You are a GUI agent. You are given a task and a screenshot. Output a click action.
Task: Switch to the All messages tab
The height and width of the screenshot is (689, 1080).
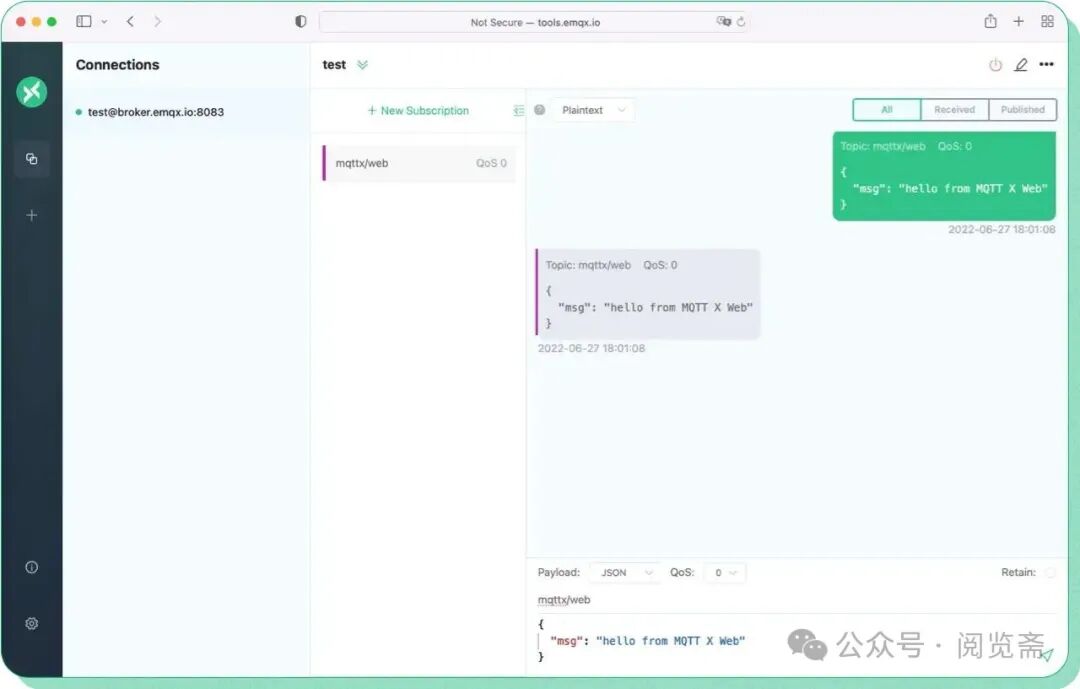pyautogui.click(x=885, y=109)
